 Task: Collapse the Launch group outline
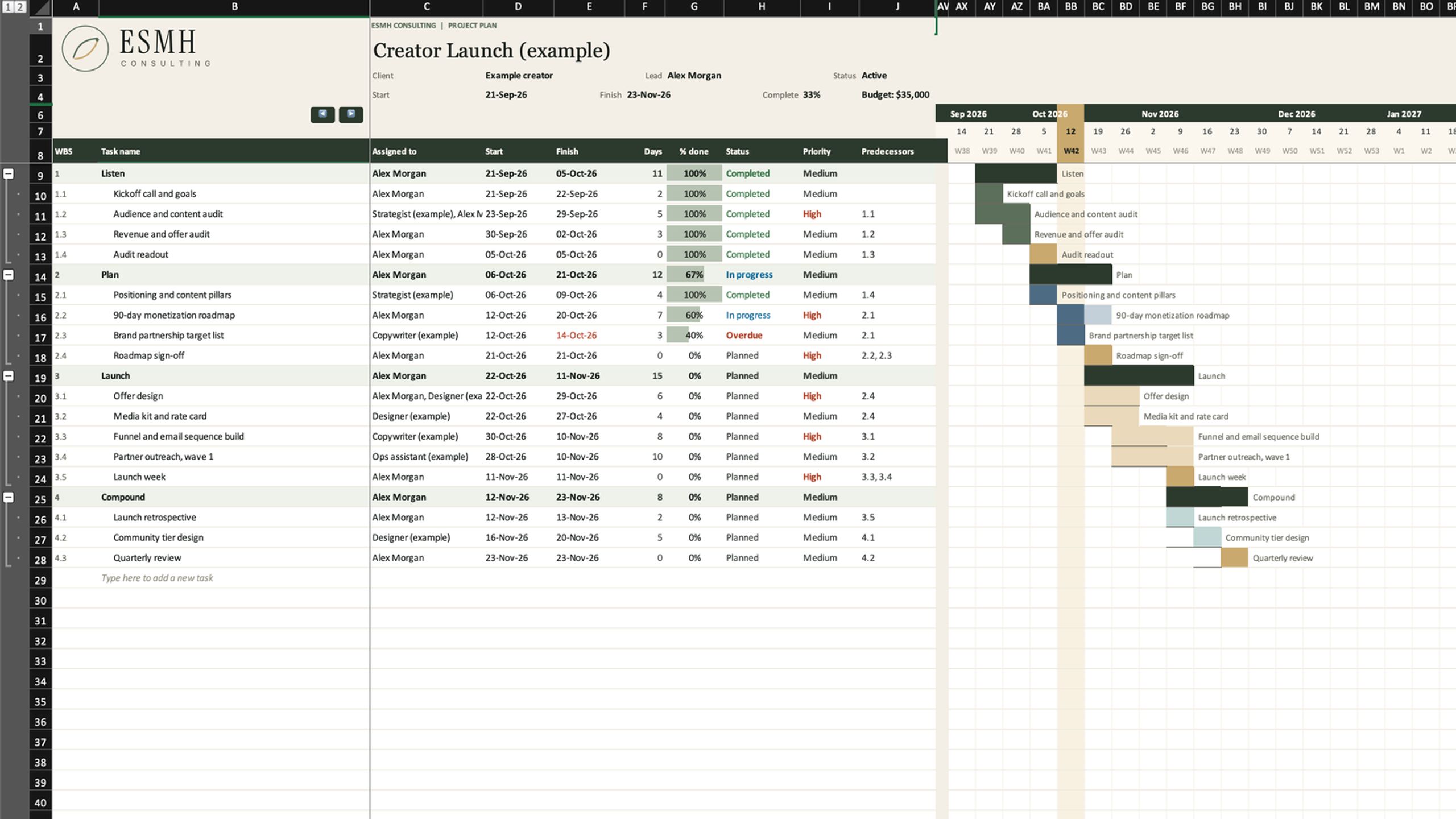[x=9, y=376]
